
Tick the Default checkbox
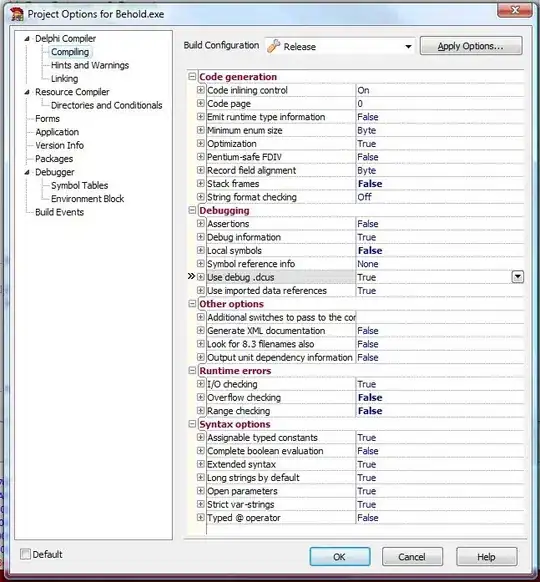tap(25, 554)
